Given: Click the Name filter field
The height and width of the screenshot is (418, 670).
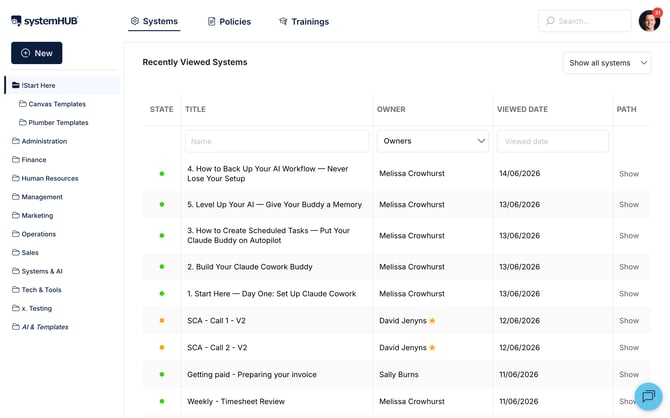Looking at the screenshot, I should pyautogui.click(x=277, y=141).
